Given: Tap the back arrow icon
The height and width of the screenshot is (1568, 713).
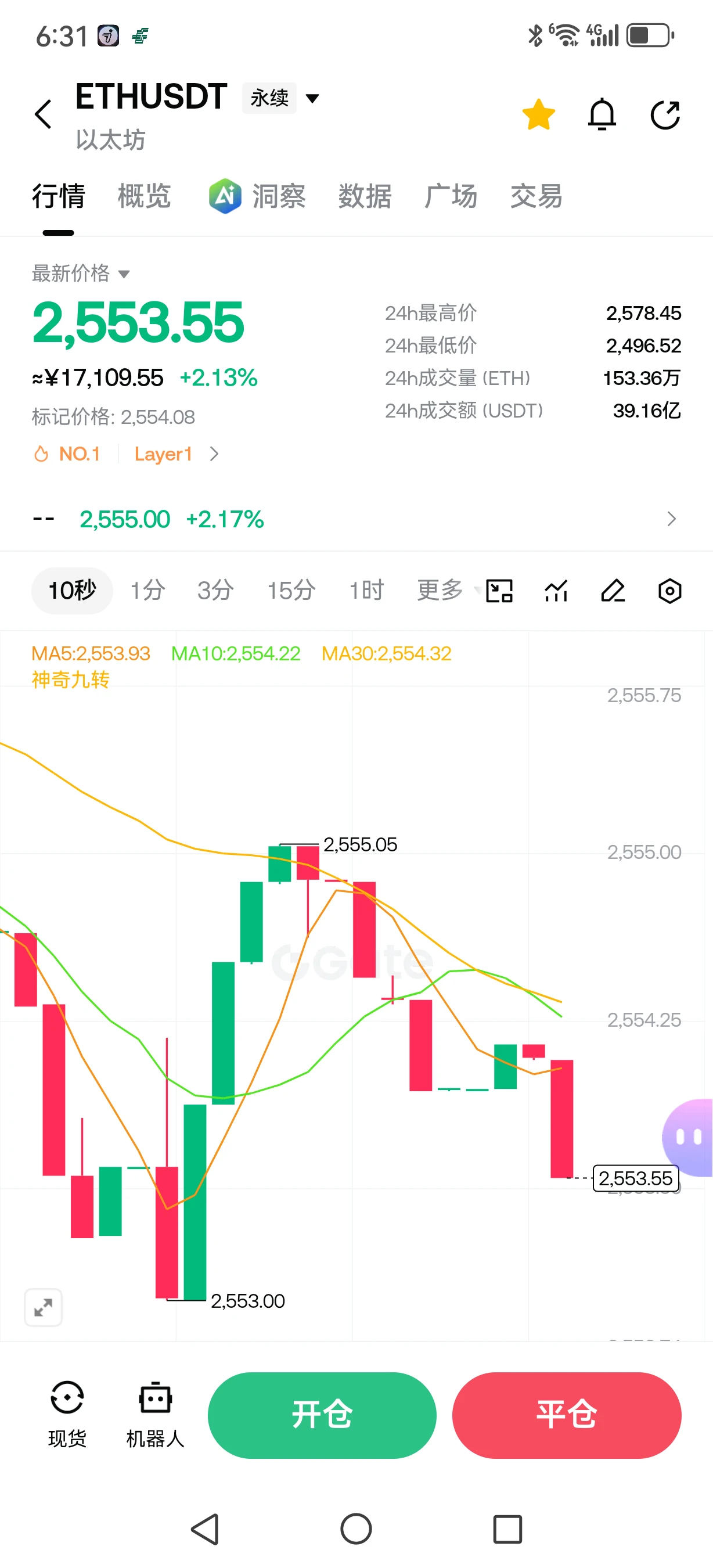Looking at the screenshot, I should pos(43,114).
